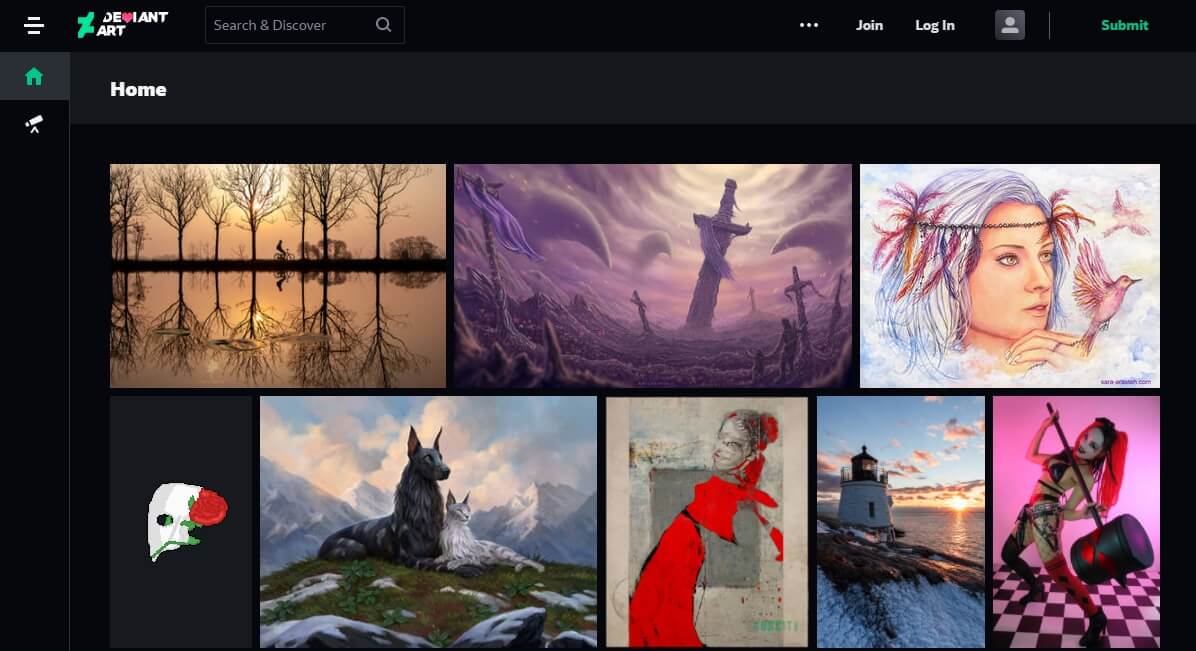Open the purple sword battlefield artwork
The height and width of the screenshot is (651, 1196).
point(652,275)
